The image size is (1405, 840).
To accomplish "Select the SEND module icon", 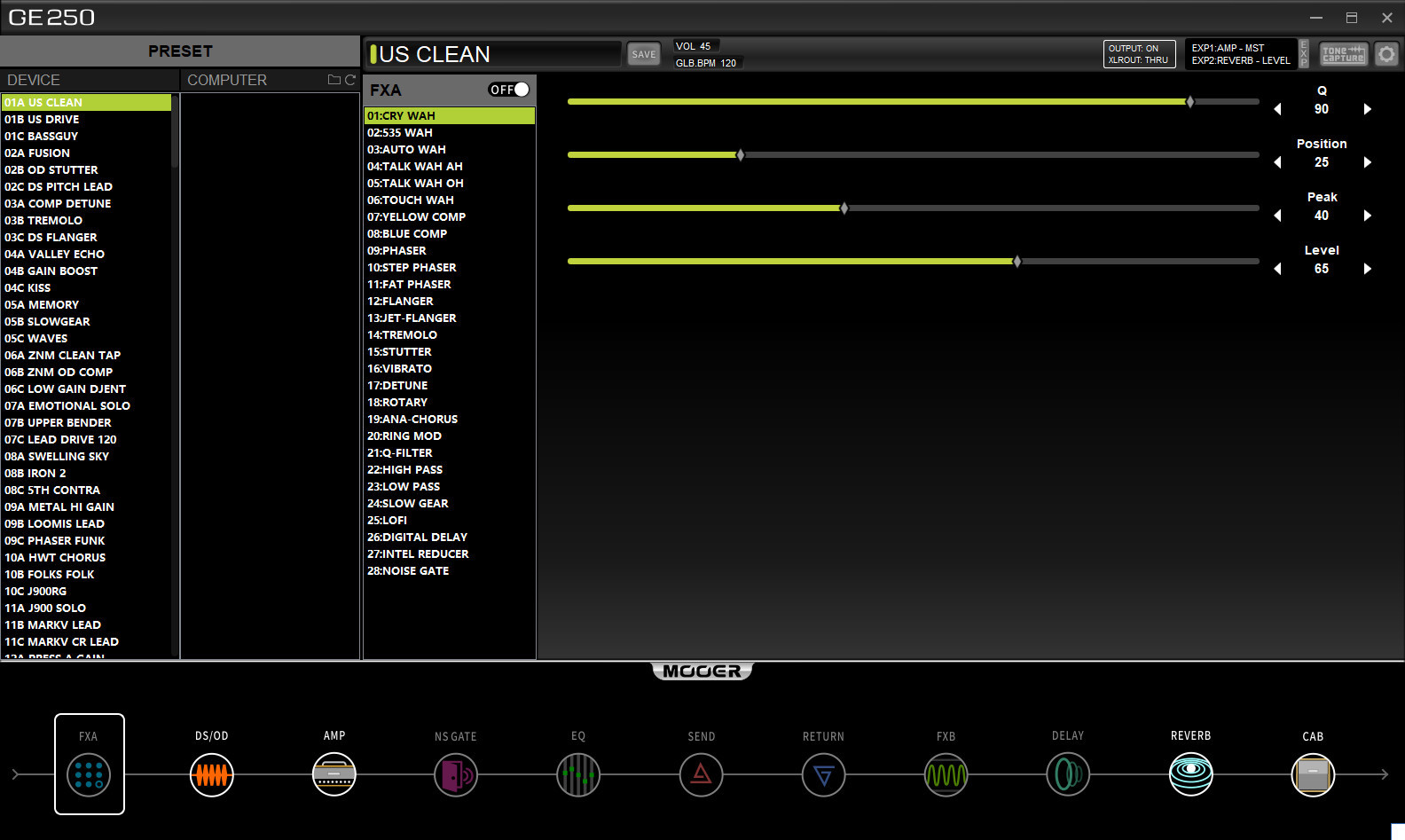I will coord(702,774).
